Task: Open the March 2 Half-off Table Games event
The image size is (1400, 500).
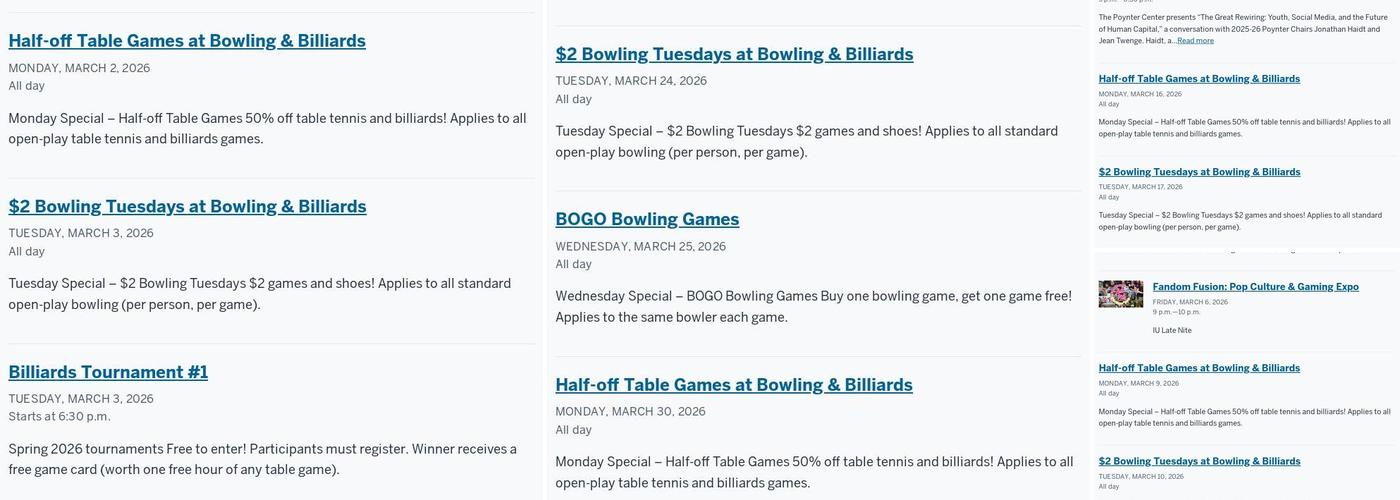Action: point(187,41)
